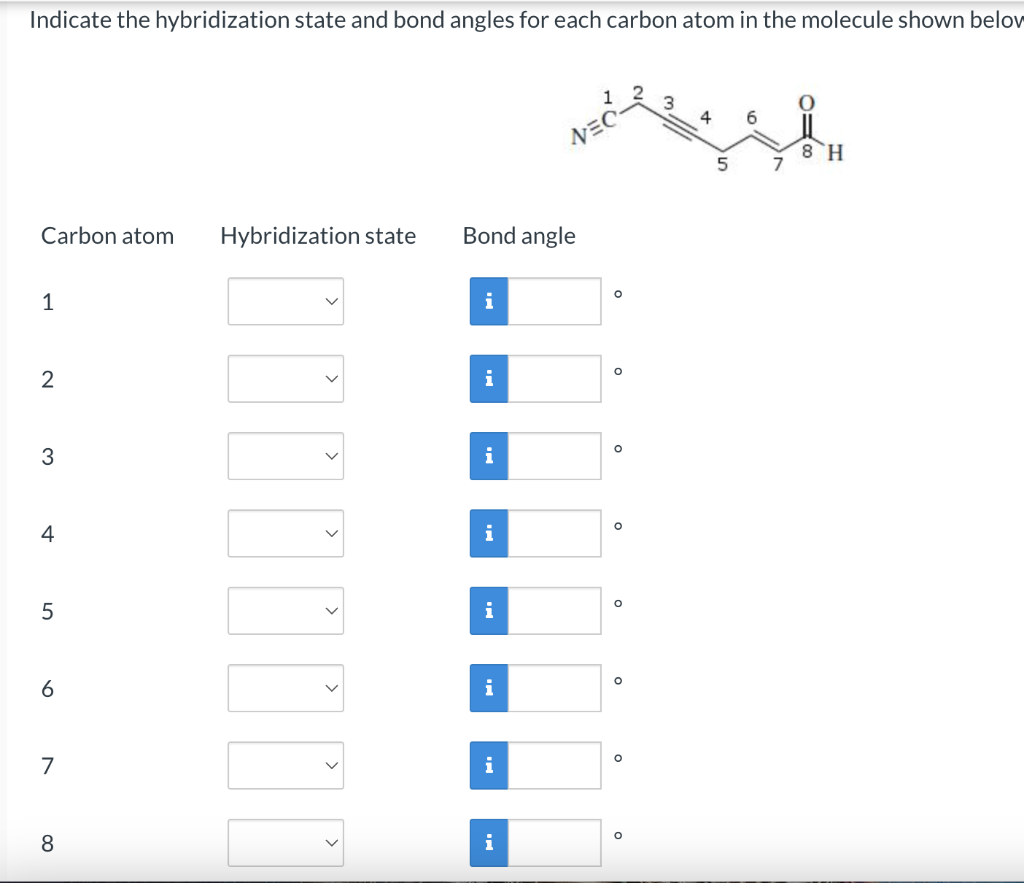Image resolution: width=1024 pixels, height=883 pixels.
Task: Open the hybridization dropdown for carbon 6
Action: pyautogui.click(x=285, y=687)
